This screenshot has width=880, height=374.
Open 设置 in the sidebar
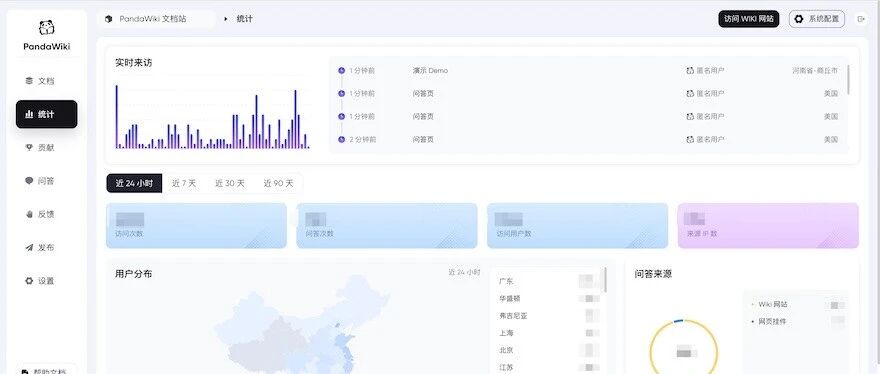[47, 281]
